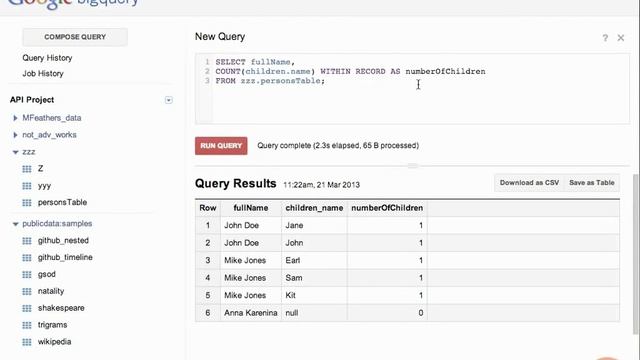Open the personsTable table
This screenshot has height=360, width=640.
pos(62,202)
